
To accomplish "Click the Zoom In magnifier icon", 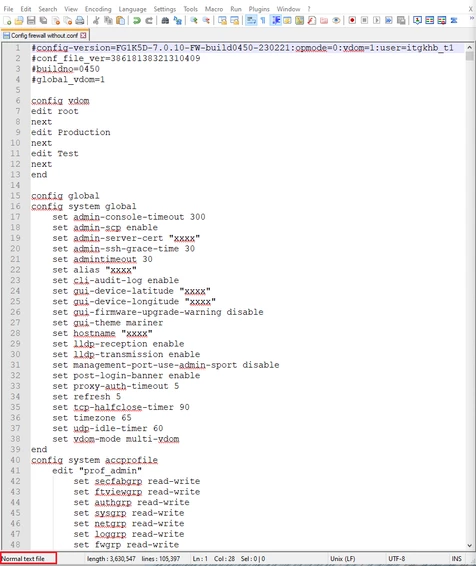I will (194, 21).
